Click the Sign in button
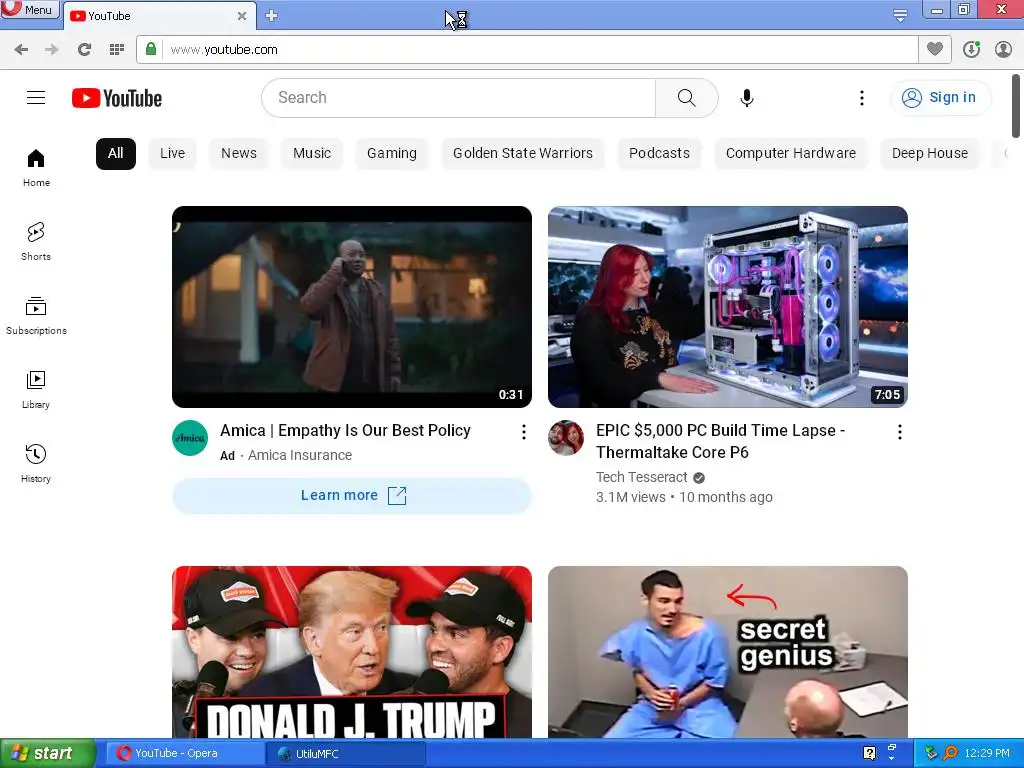The width and height of the screenshot is (1024, 768). coord(940,97)
